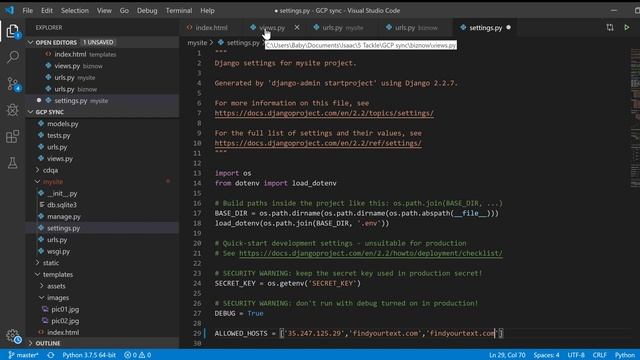
Task: Open the View menu
Action: pos(104,11)
